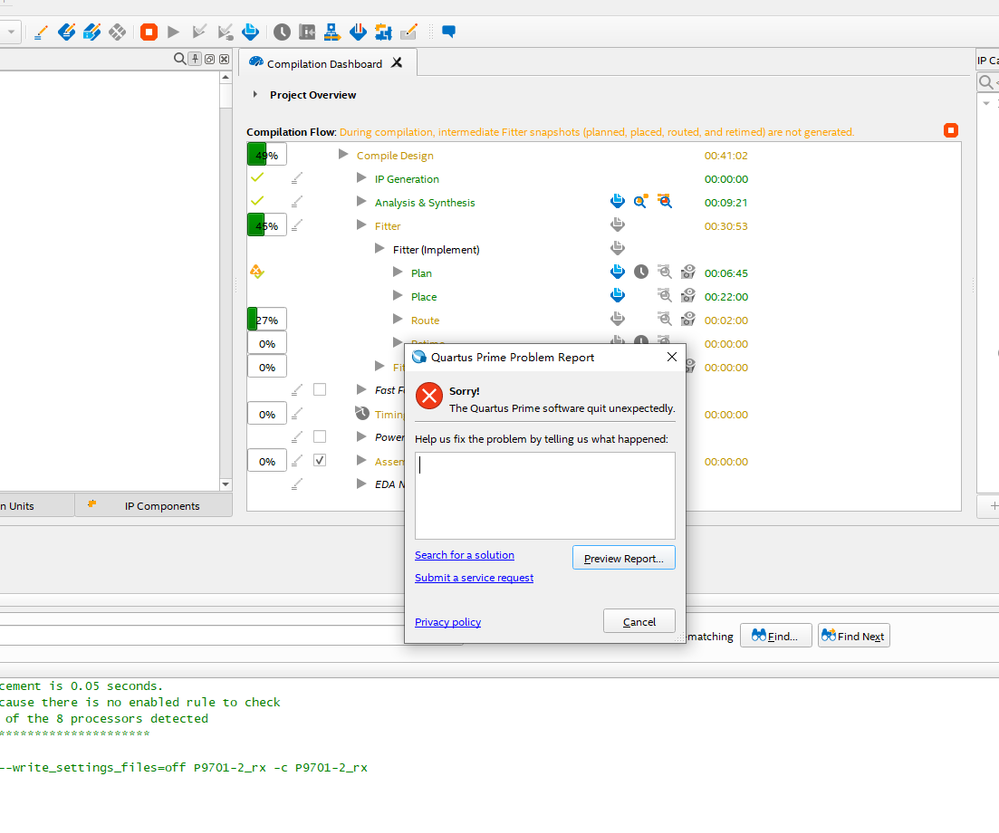Toggle the Power Analysis stage checkbox
This screenshot has height=833, width=999.
click(320, 437)
